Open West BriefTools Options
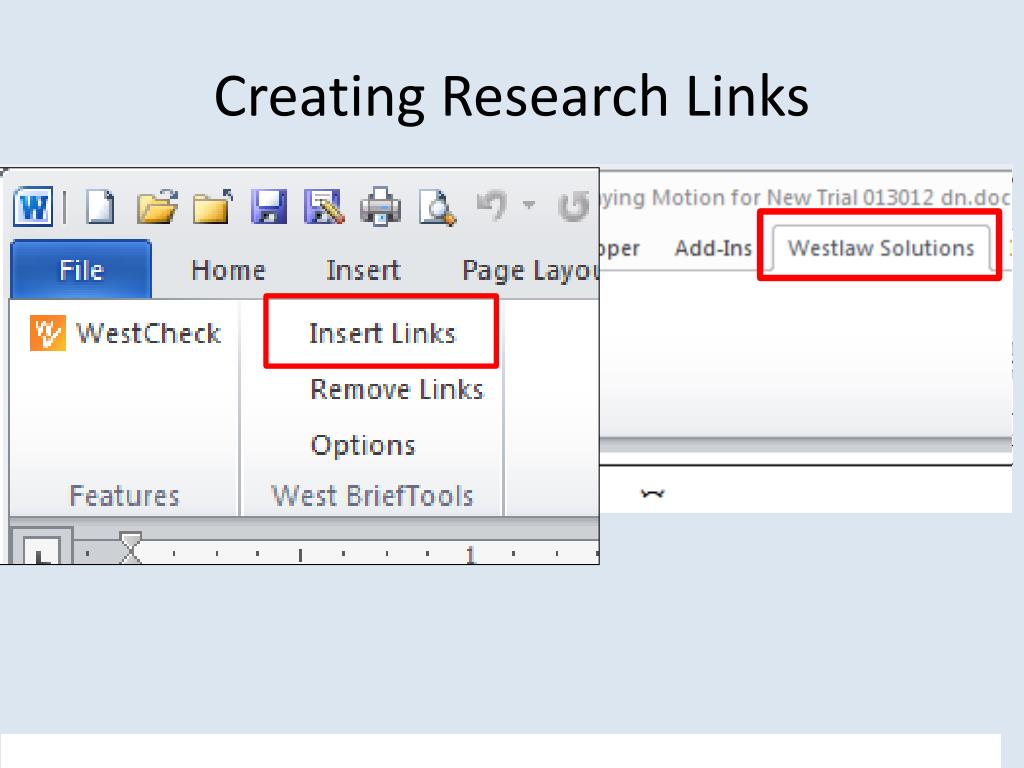 point(363,445)
